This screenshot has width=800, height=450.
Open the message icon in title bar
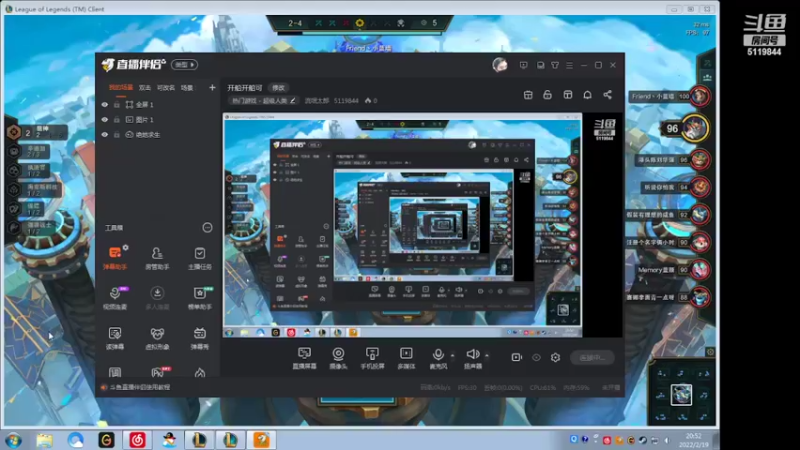point(523,65)
